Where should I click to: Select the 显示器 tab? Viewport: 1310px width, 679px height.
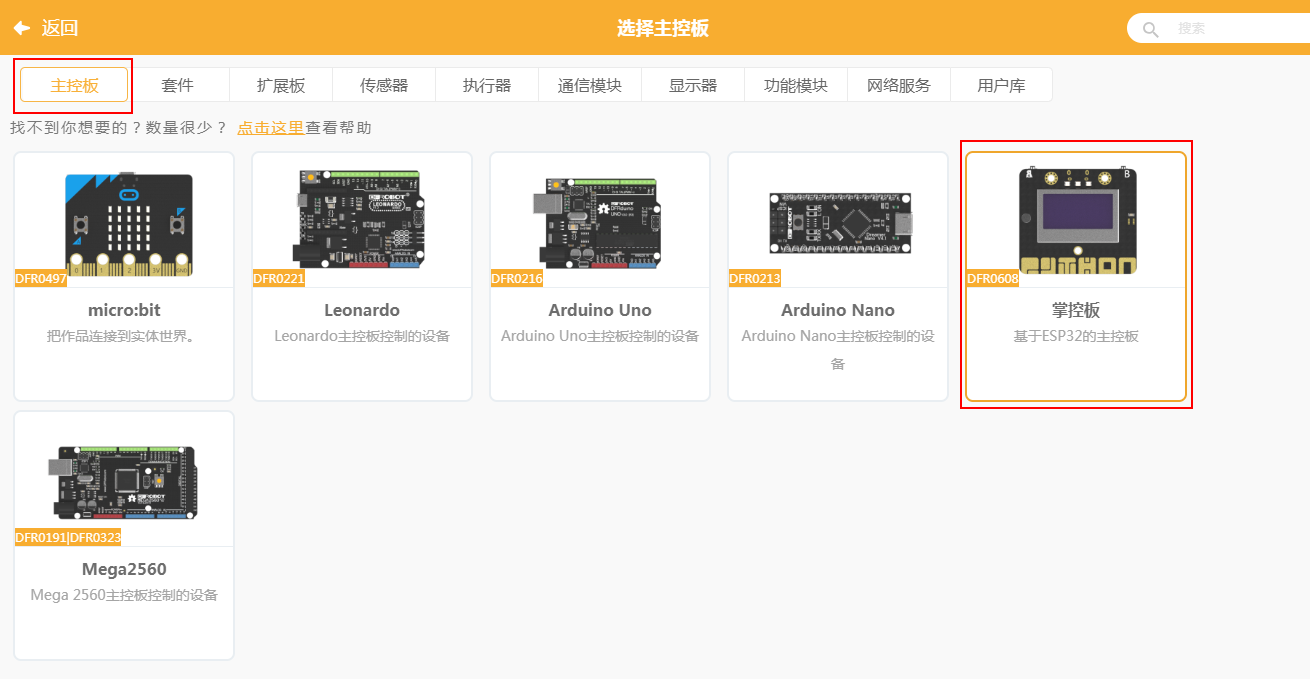pyautogui.click(x=693, y=85)
